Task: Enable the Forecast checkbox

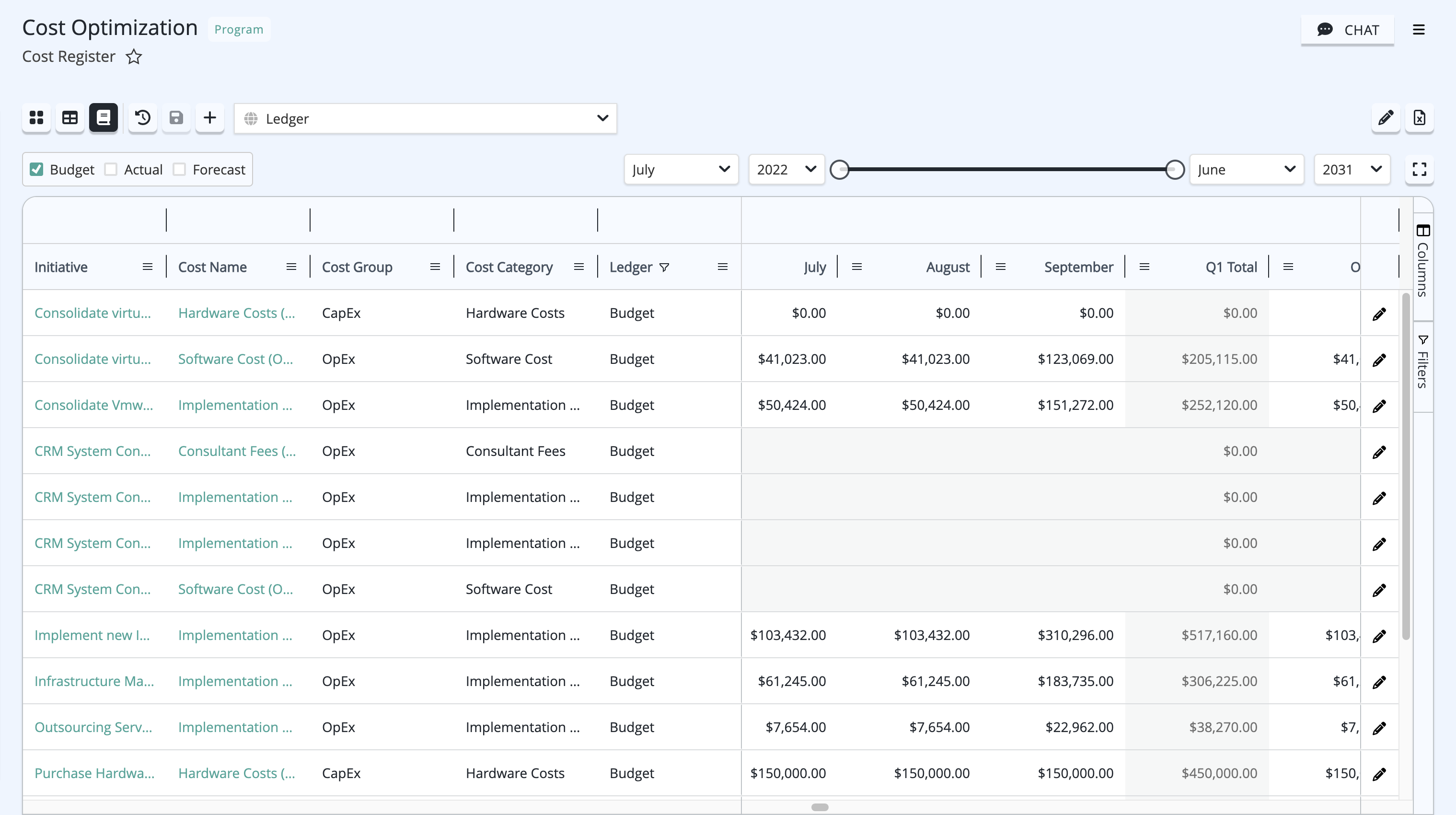Action: [179, 169]
